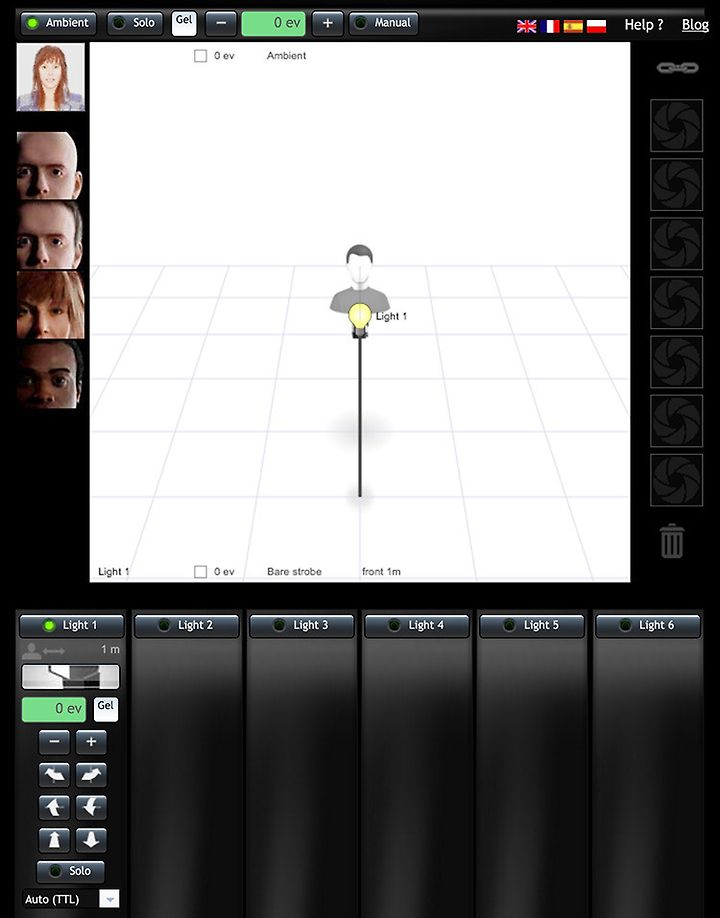Raise Light 1 with up arrow
The image size is (720, 918).
[x=54, y=840]
